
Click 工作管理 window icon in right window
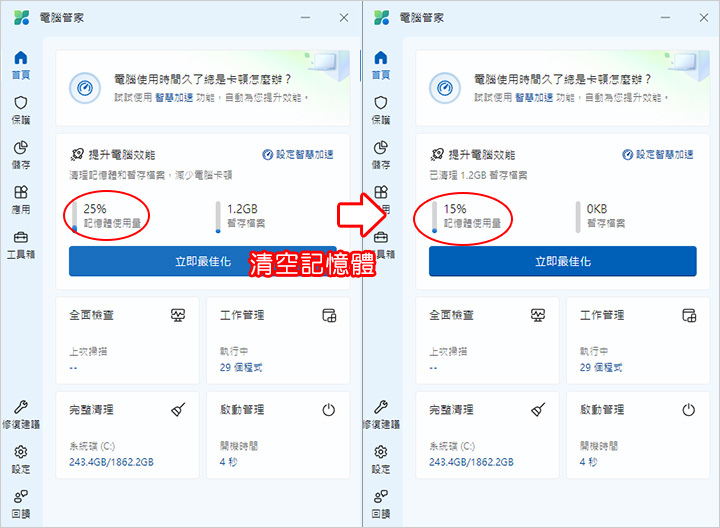point(689,315)
